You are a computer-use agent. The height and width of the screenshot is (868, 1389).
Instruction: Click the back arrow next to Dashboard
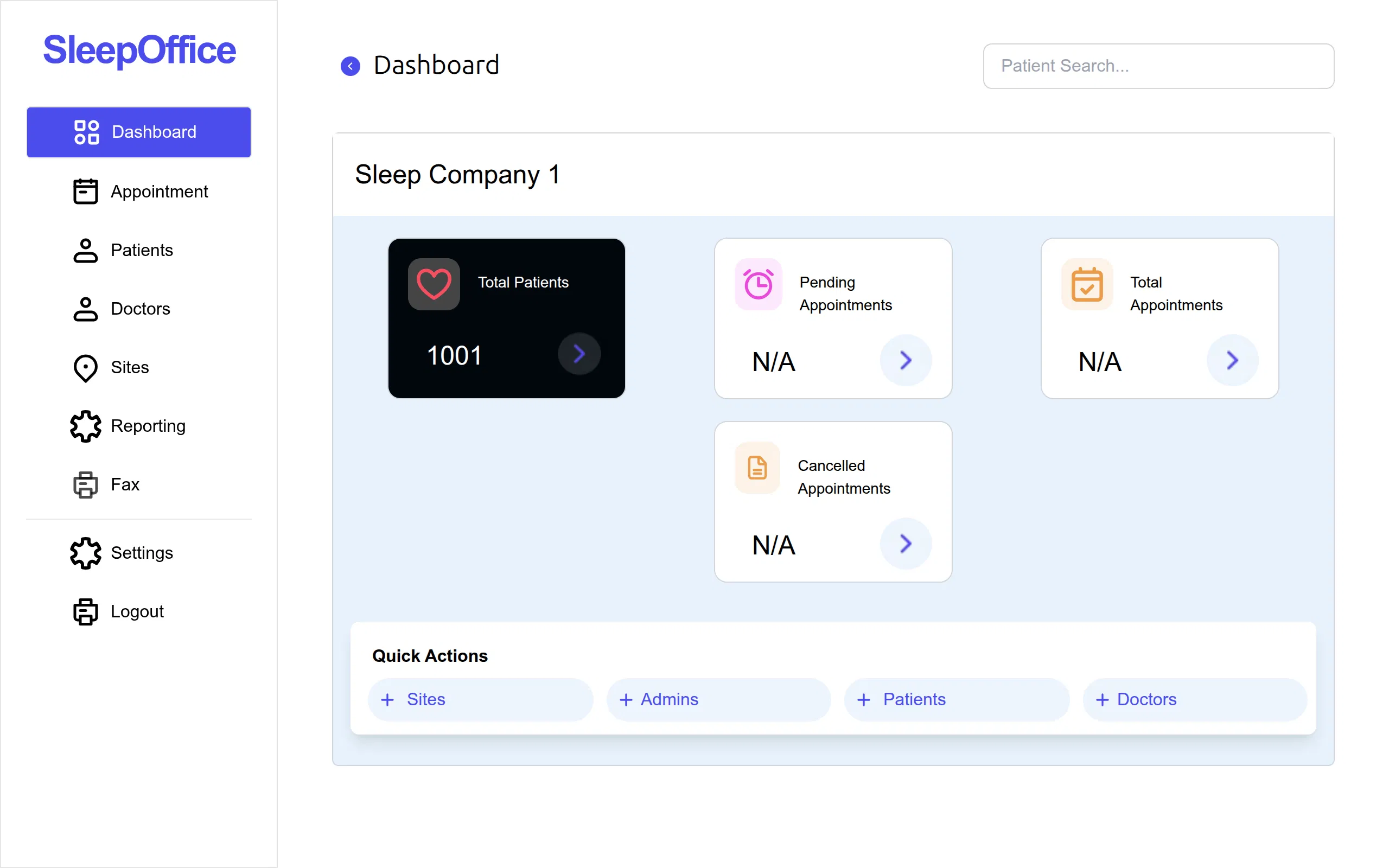(350, 66)
